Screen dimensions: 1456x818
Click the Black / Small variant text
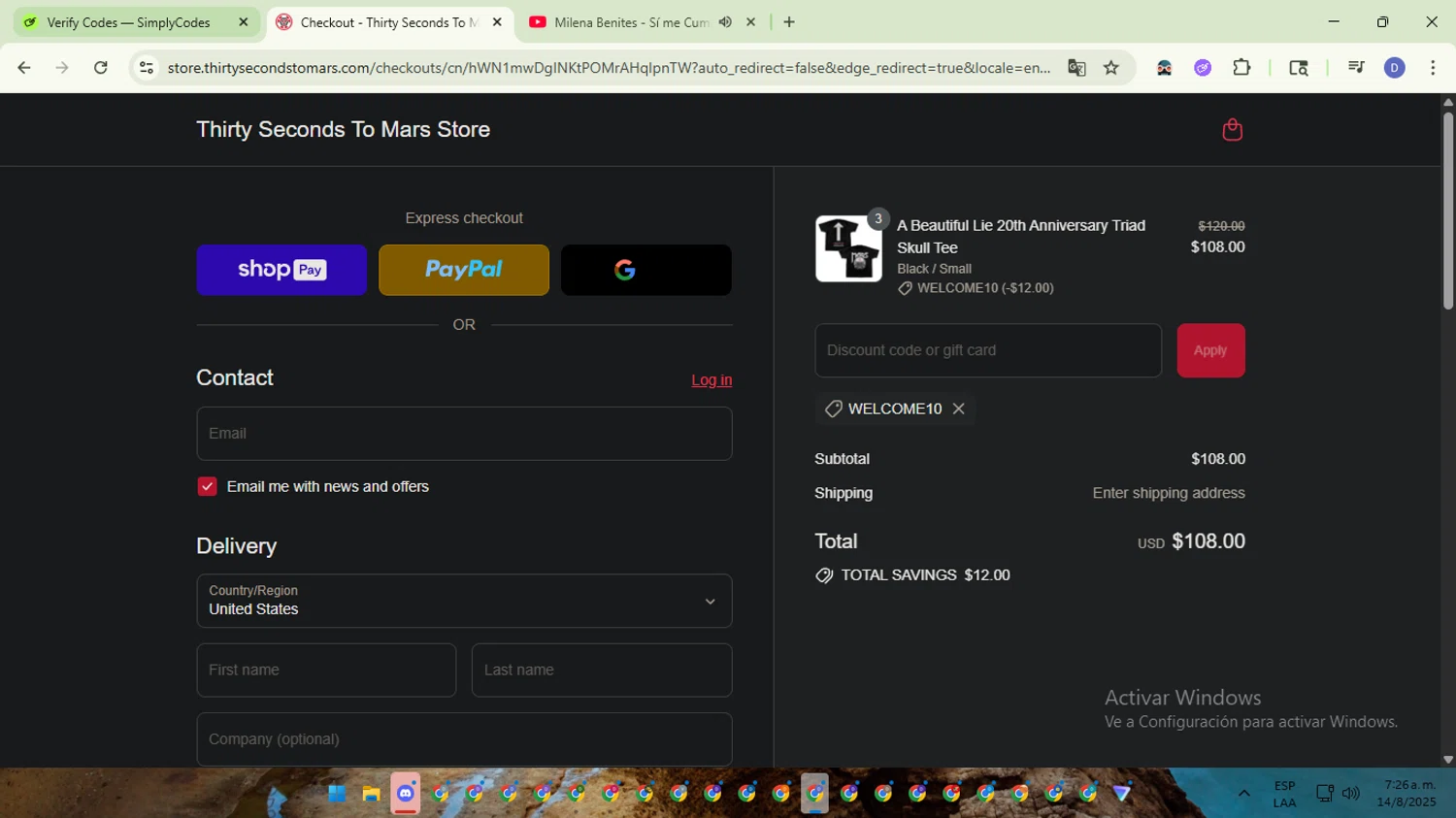point(934,269)
